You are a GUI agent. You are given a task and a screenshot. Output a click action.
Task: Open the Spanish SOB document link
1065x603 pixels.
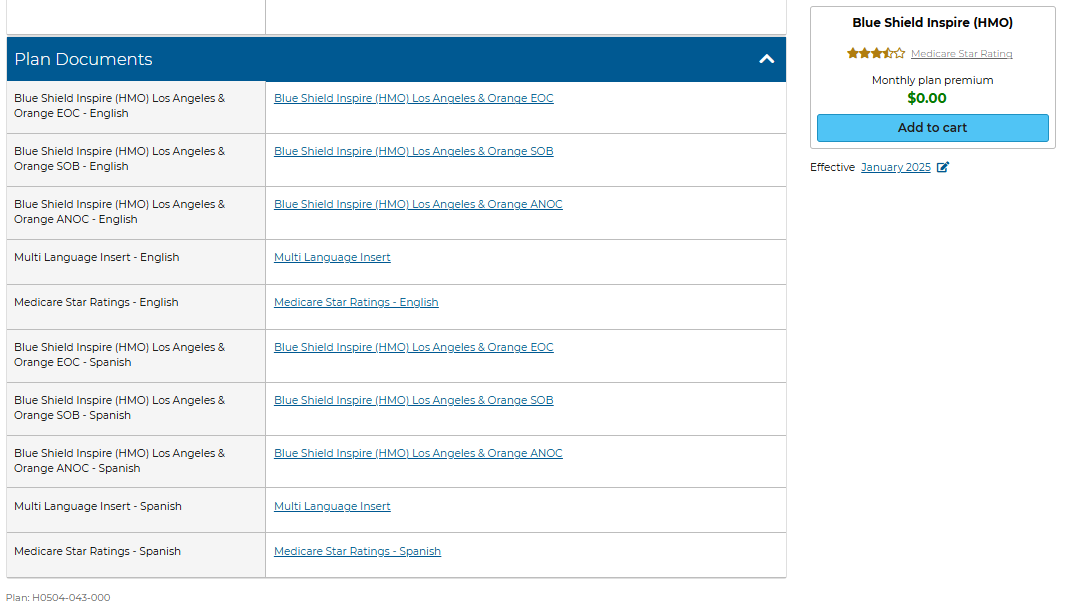[x=414, y=400]
